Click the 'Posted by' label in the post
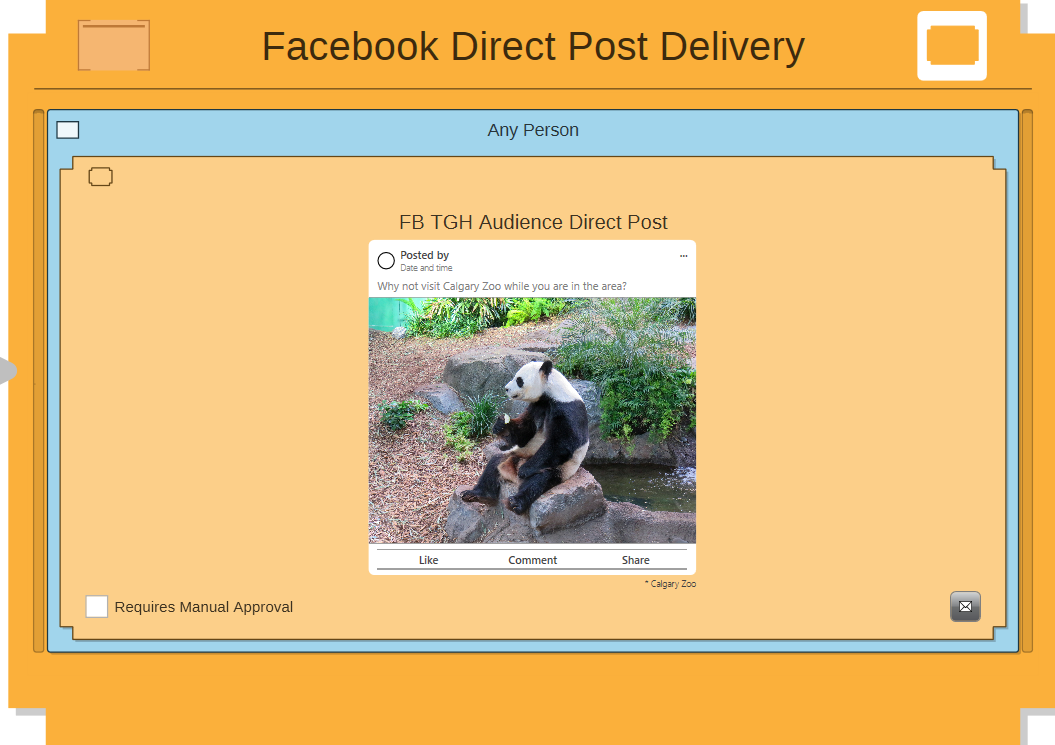Screen dimensions: 1055x745 tap(425, 255)
